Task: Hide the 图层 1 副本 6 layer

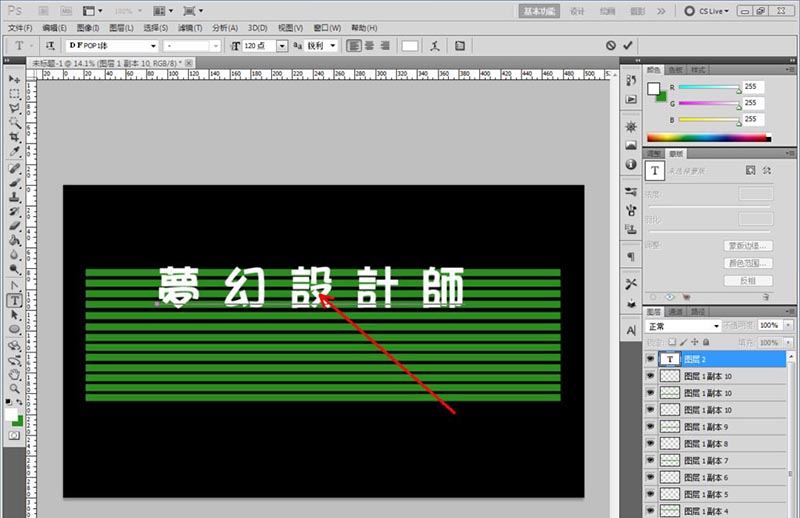Action: click(x=651, y=477)
